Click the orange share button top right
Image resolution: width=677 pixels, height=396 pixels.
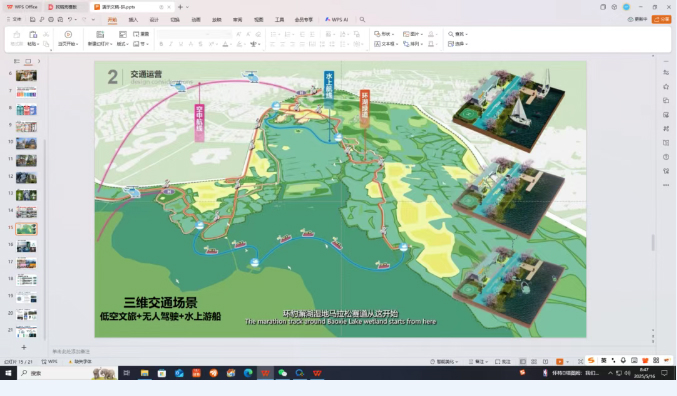(x=661, y=19)
